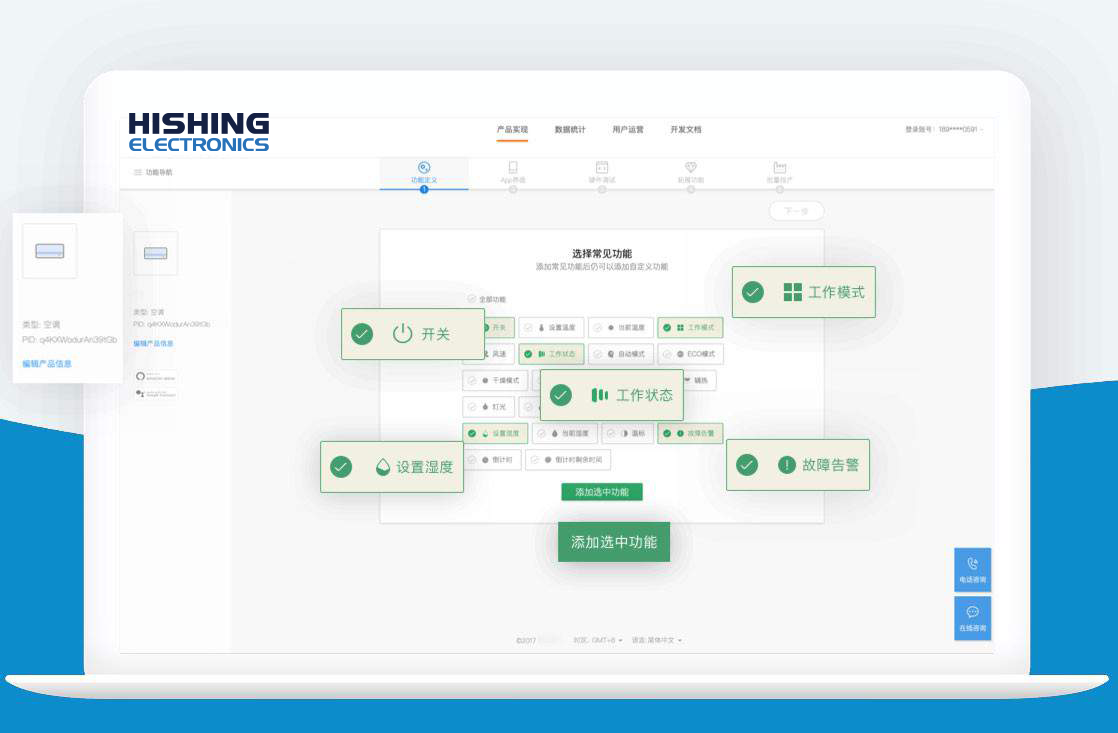Click the factory-shaped fifth step icon
1118x733 pixels.
[779, 168]
